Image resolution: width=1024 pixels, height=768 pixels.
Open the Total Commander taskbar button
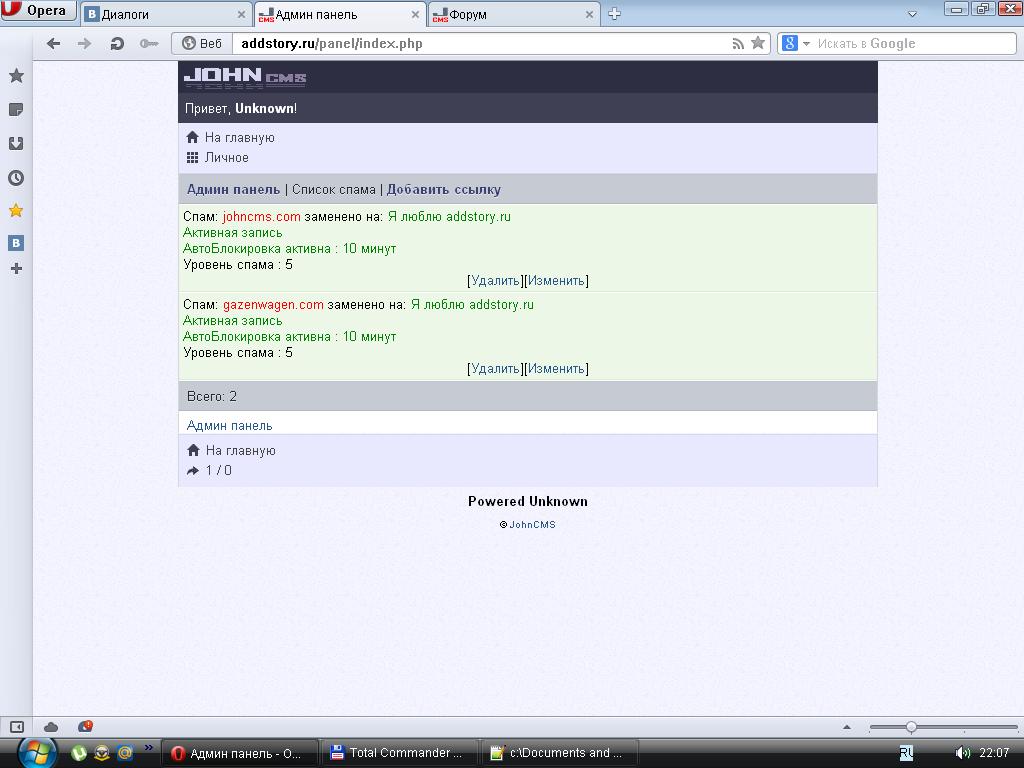point(400,753)
